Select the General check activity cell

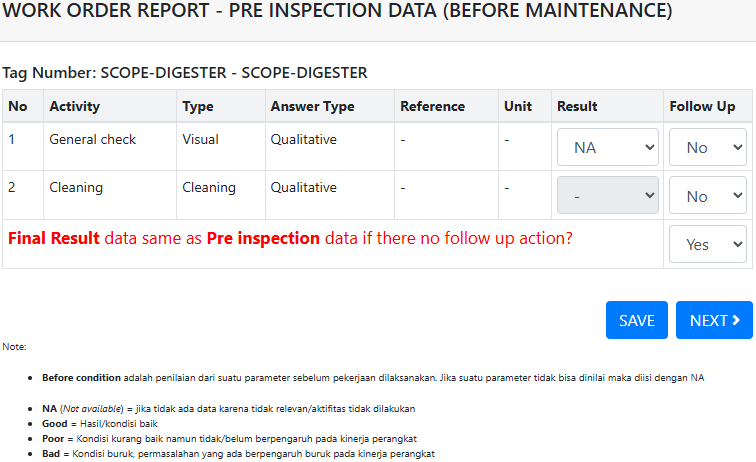[93, 139]
